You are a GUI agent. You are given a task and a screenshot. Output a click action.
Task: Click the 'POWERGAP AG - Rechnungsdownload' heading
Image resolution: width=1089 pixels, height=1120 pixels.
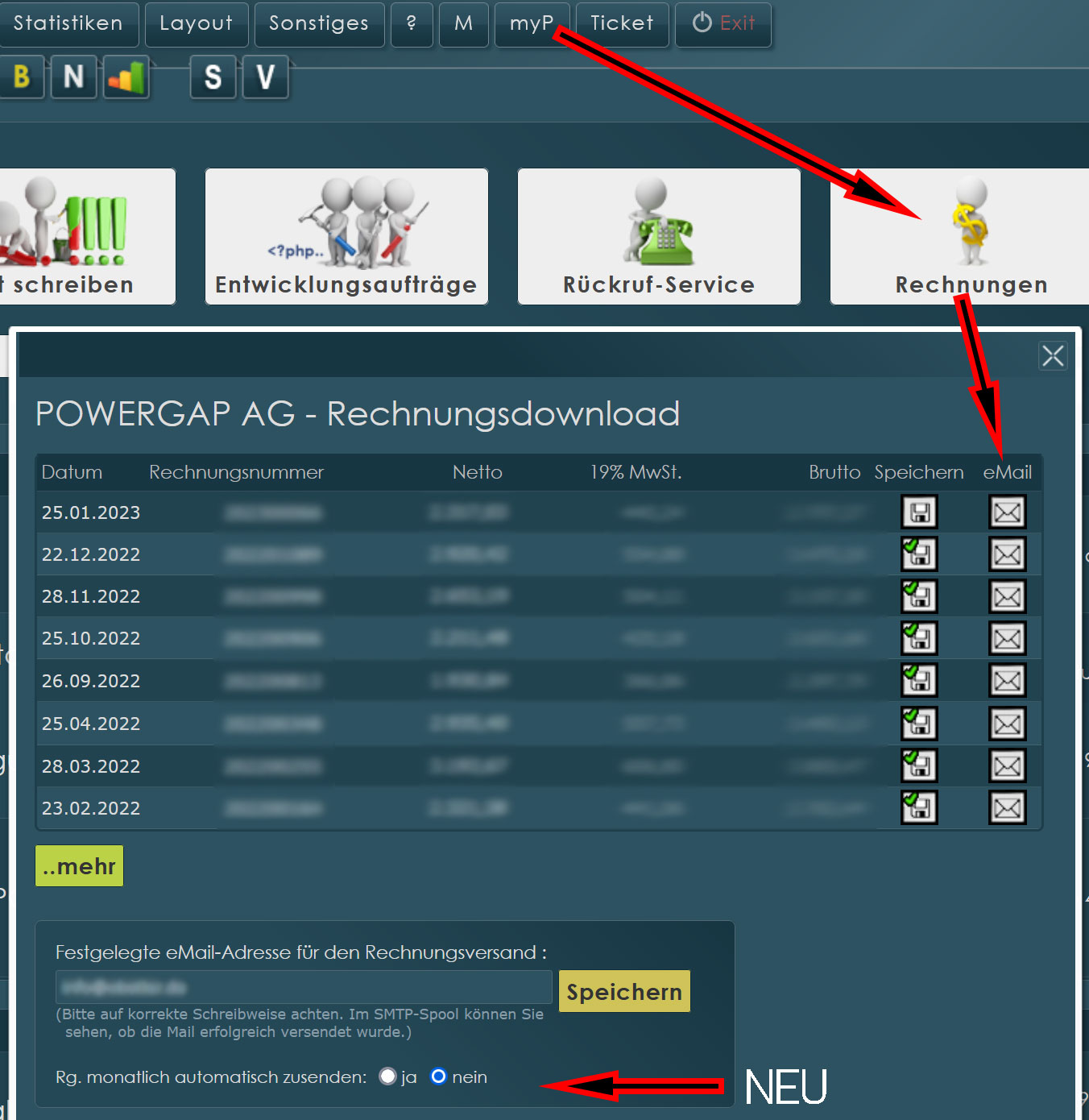[358, 414]
